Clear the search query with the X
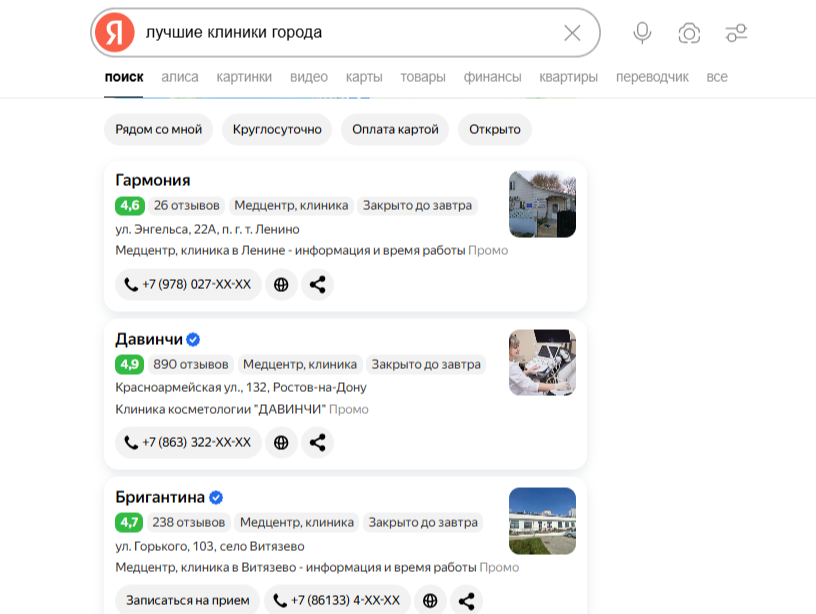816x614 pixels. [571, 32]
